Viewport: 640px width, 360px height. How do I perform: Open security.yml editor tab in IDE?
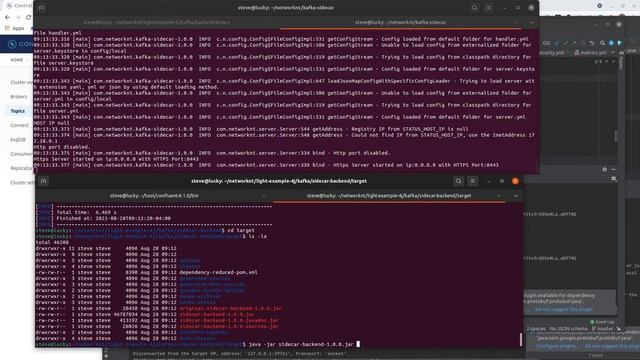pyautogui.click(x=552, y=53)
